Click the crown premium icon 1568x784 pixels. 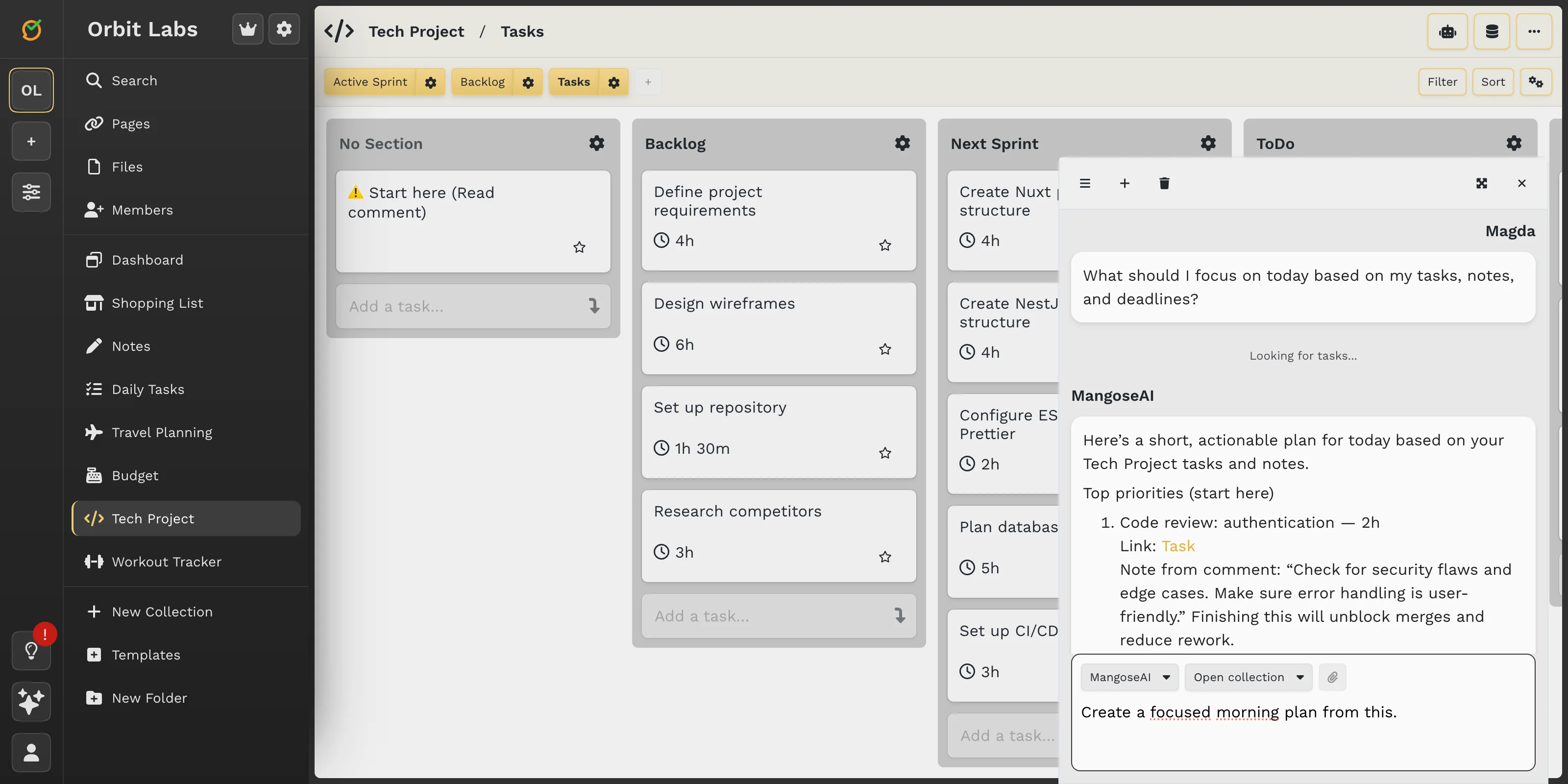tap(248, 28)
